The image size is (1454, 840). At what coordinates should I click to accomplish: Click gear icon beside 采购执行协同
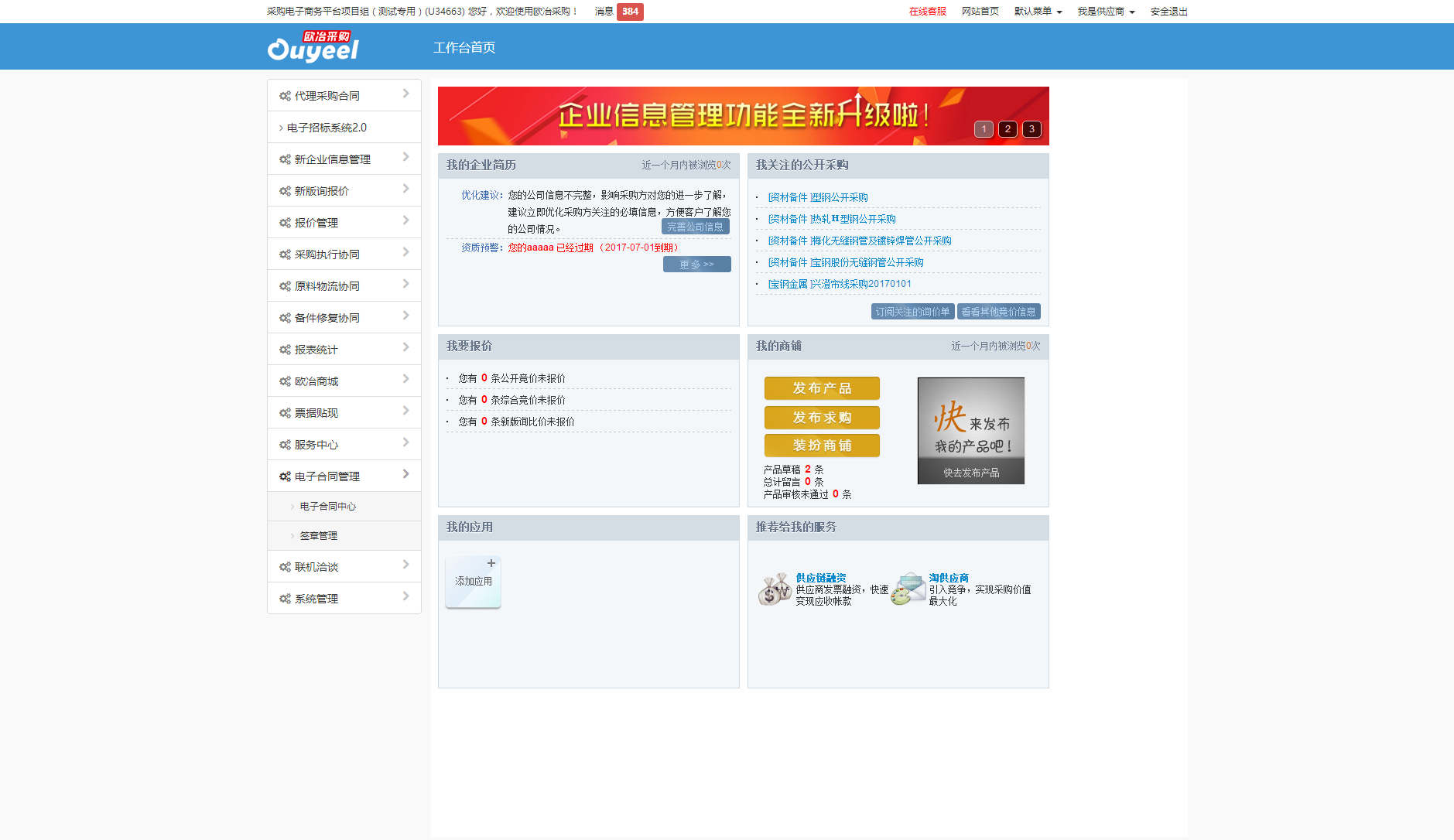[285, 254]
